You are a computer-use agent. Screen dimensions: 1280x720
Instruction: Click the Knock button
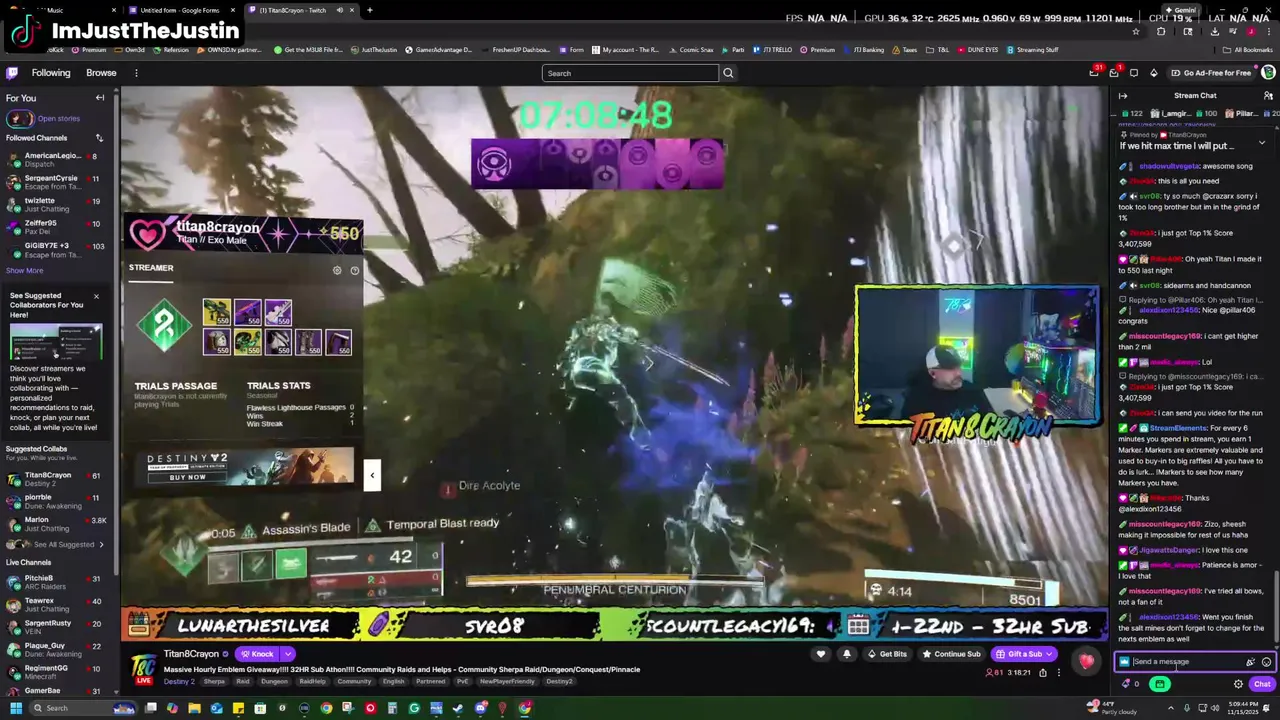[257, 654]
